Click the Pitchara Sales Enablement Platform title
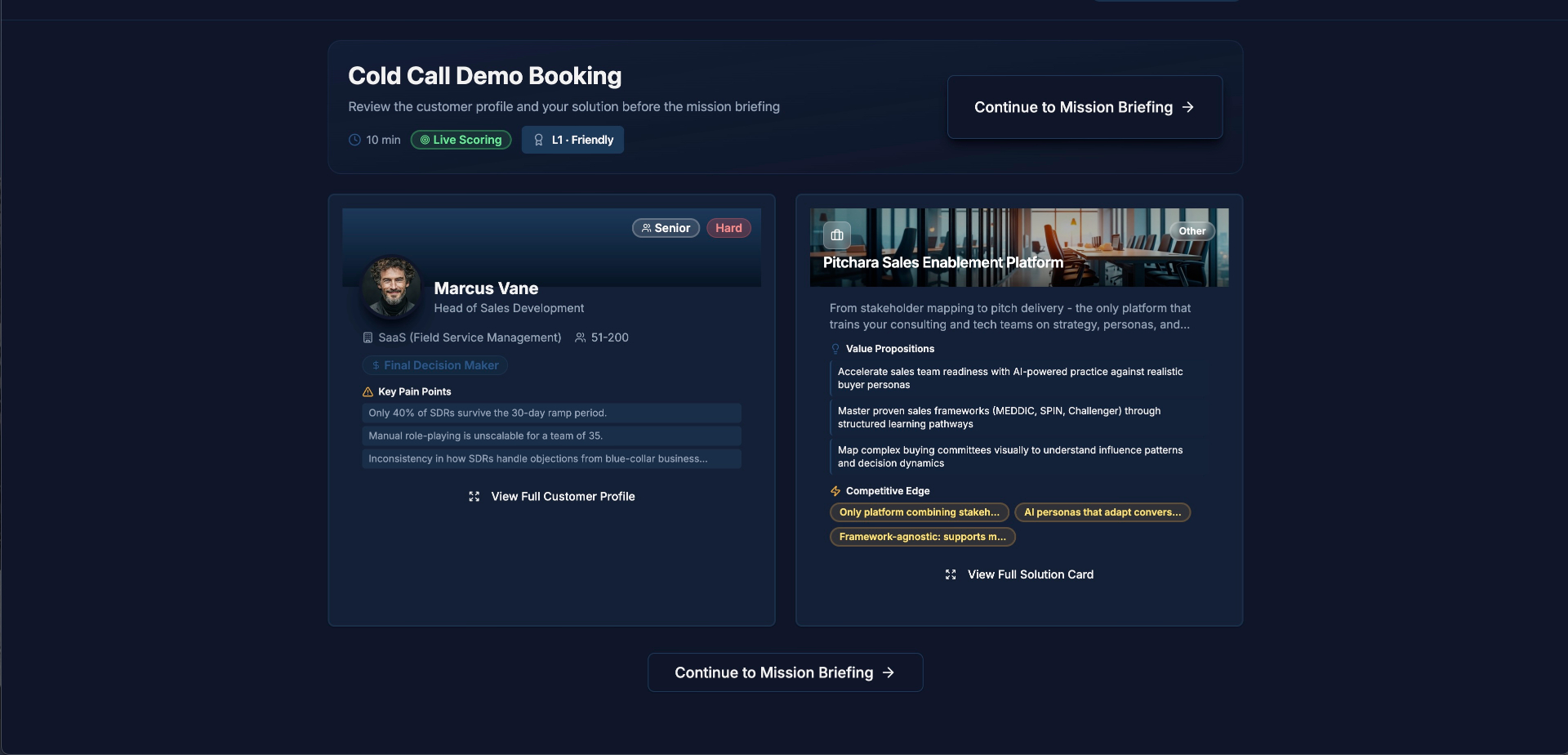The width and height of the screenshot is (1568, 755). 943,262
